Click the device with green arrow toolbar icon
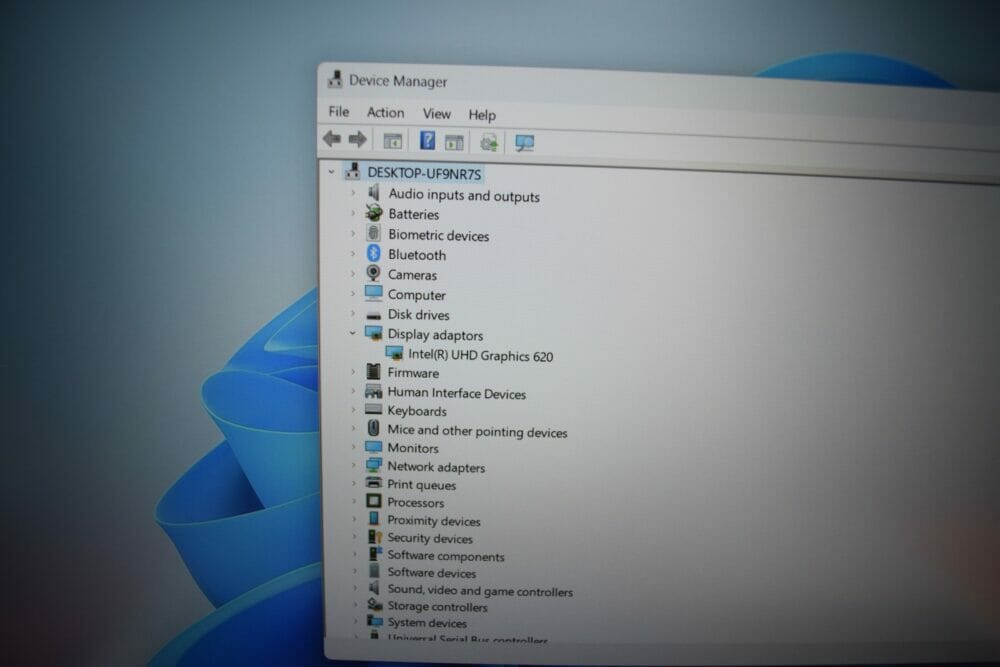 pos(489,143)
